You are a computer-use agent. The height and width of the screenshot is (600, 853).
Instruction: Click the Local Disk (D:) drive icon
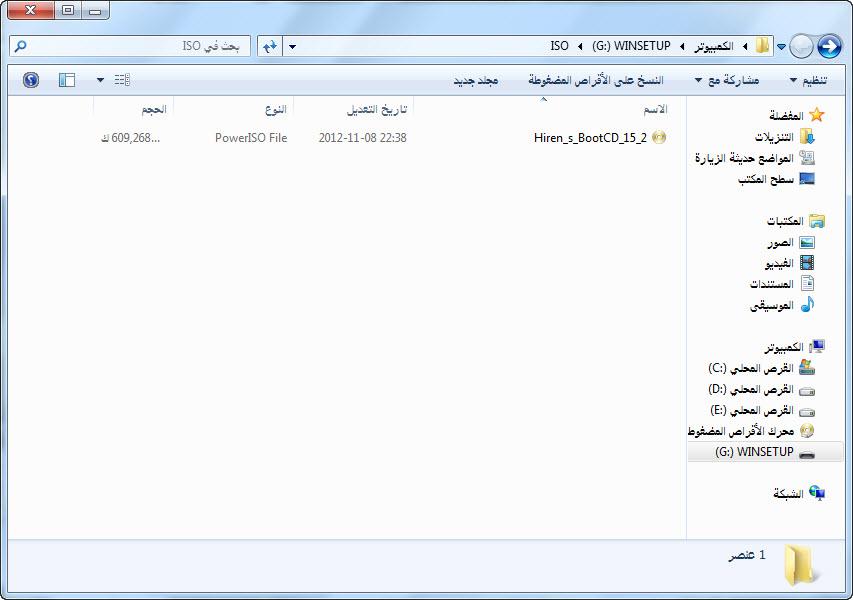[807, 390]
